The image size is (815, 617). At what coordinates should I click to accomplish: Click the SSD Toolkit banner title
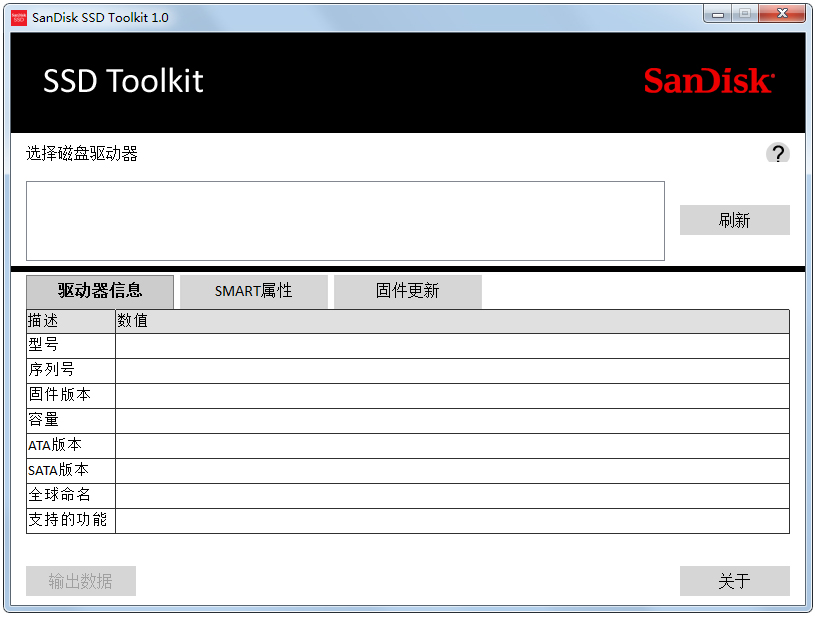123,81
